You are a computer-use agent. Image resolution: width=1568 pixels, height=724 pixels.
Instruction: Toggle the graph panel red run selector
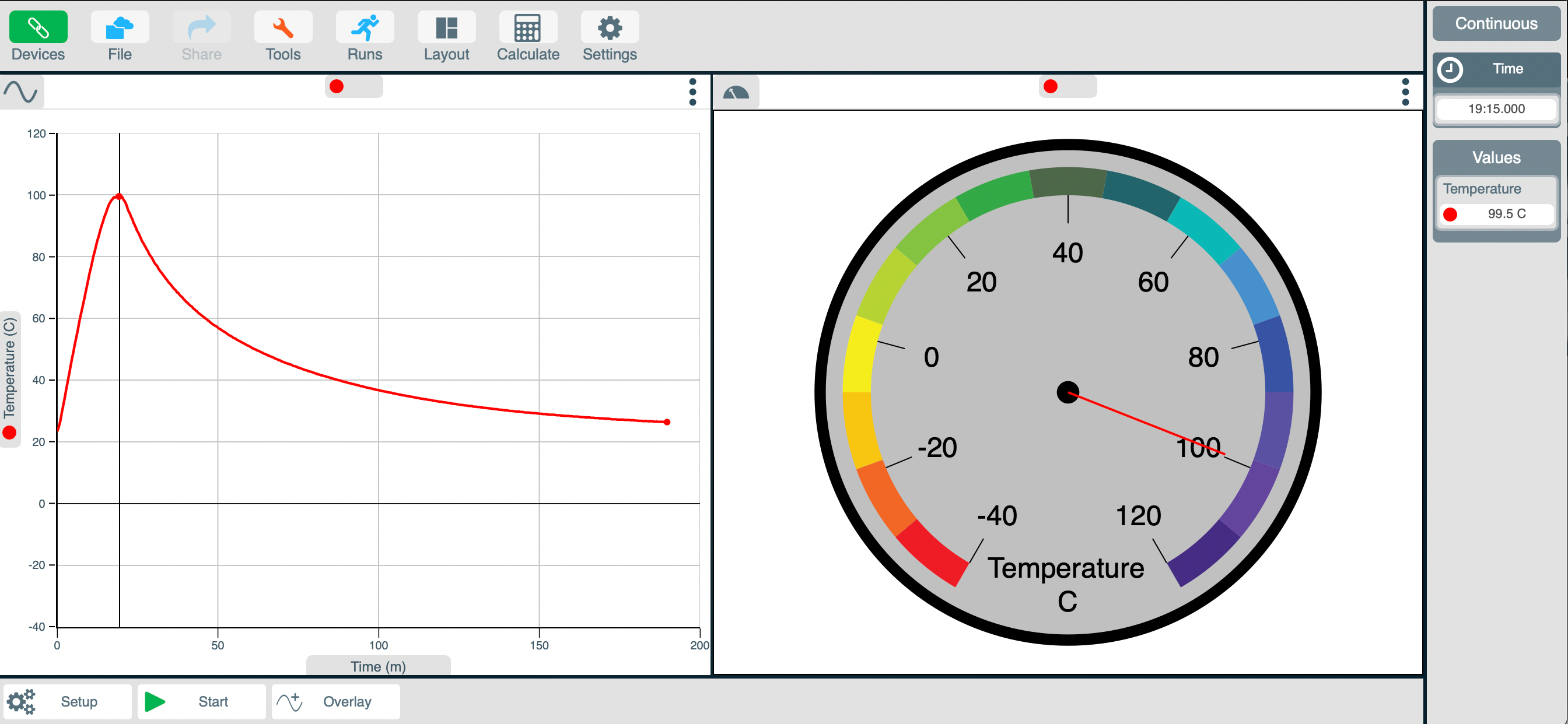(x=353, y=86)
